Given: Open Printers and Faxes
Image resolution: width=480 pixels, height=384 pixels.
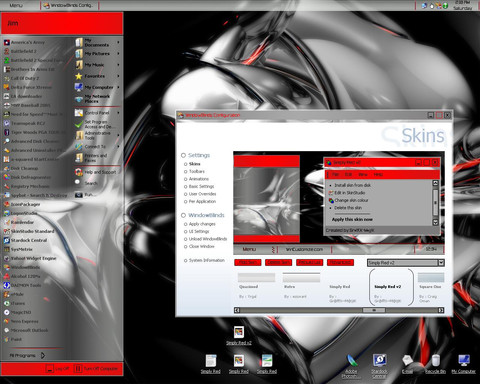Looking at the screenshot, I should pyautogui.click(x=91, y=158).
